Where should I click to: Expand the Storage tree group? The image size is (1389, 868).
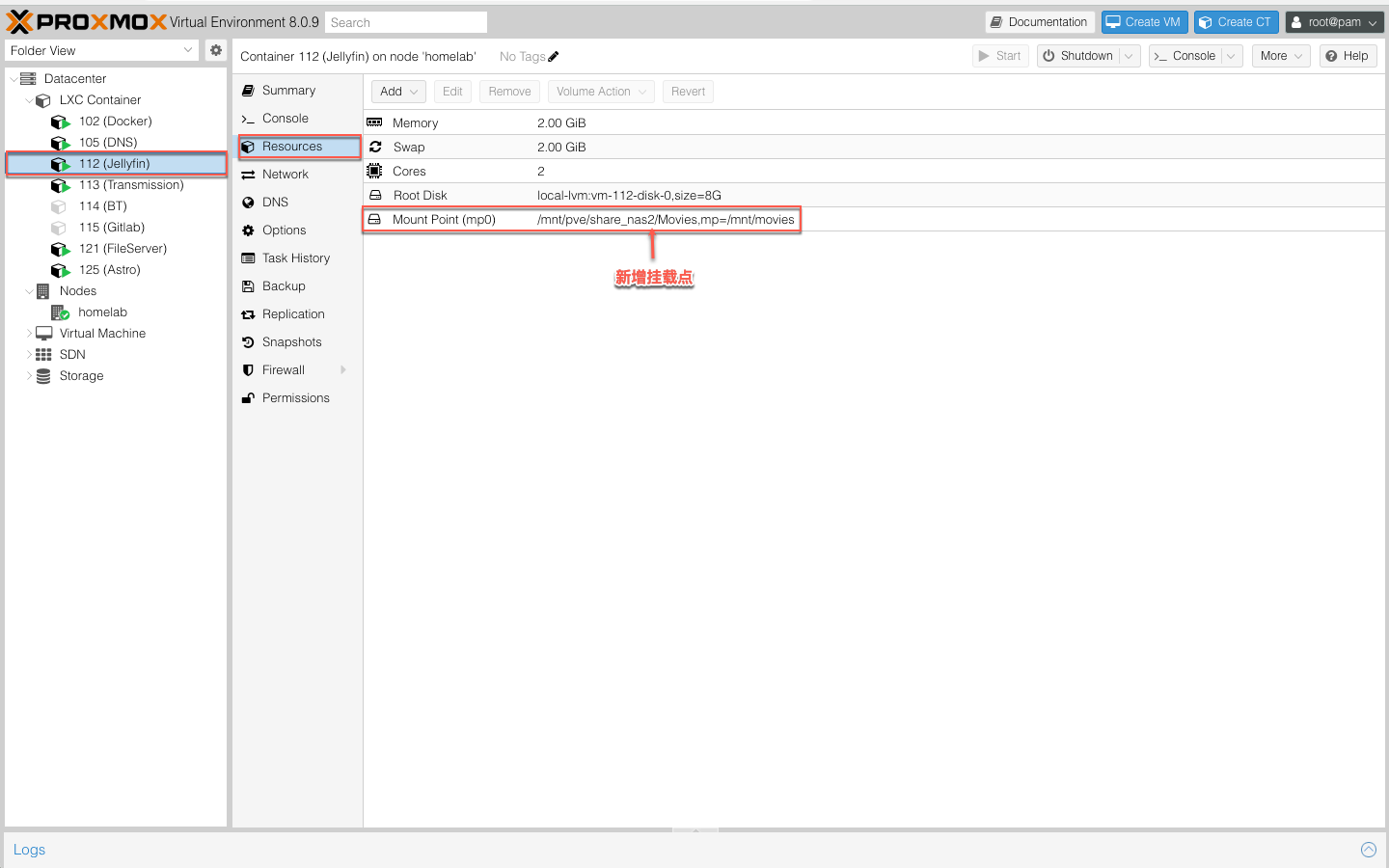(29, 376)
